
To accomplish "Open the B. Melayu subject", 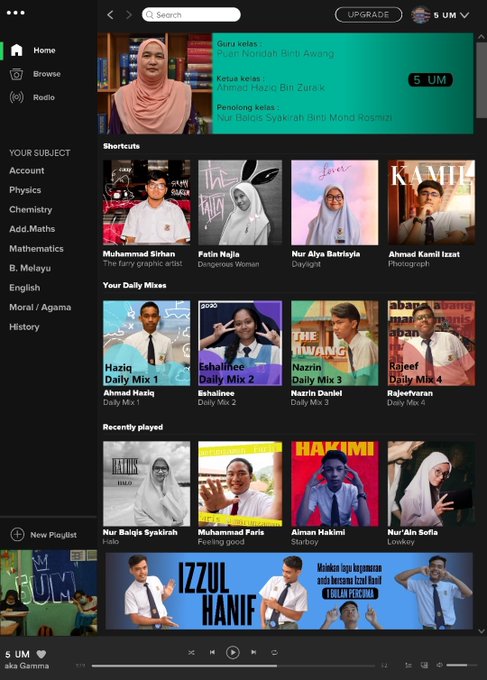I will tap(30, 268).
